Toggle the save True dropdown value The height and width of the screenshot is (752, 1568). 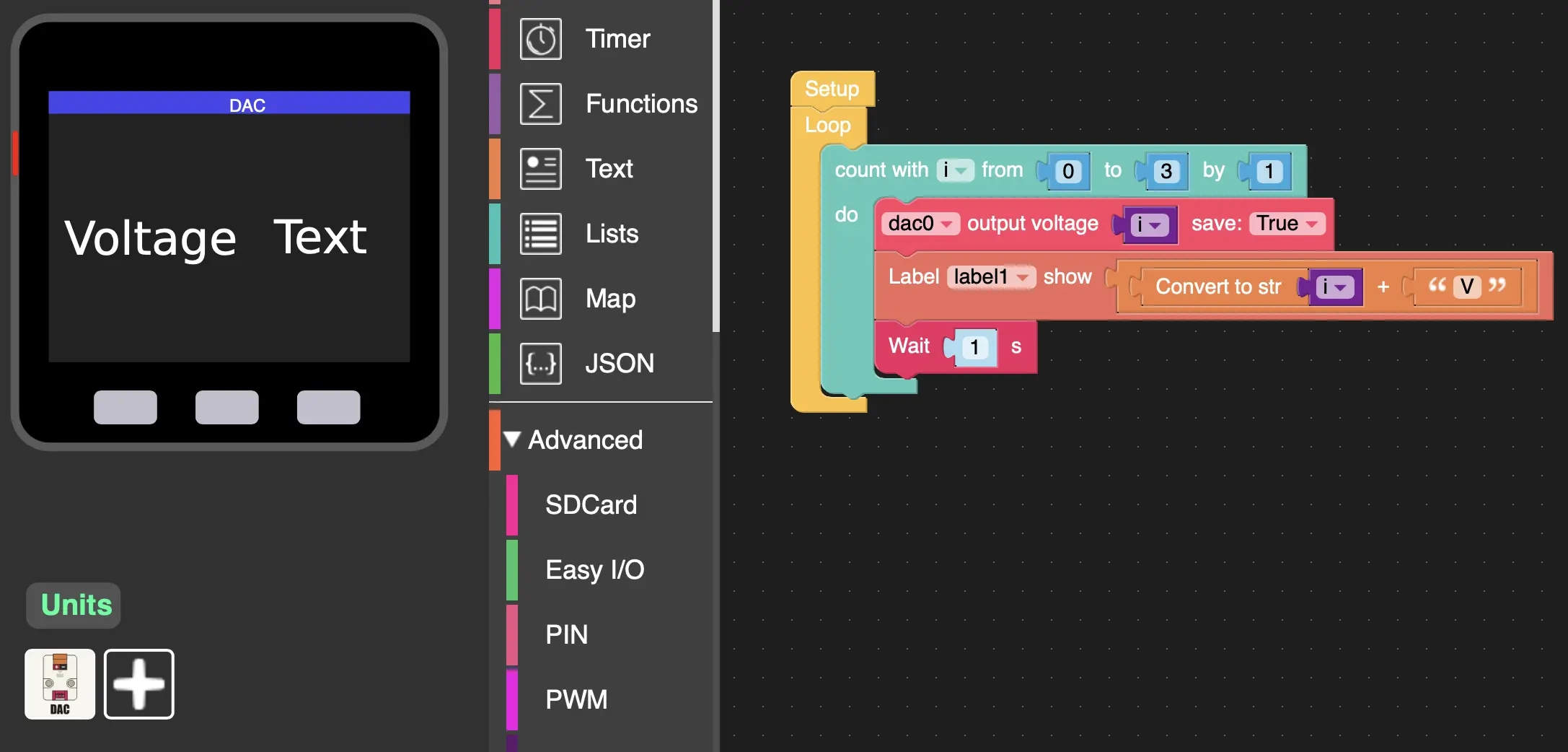(x=1287, y=224)
